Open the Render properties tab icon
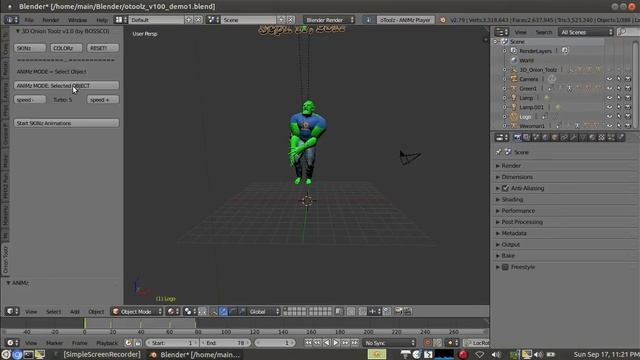Viewport: 640px width, 360px height. point(517,138)
